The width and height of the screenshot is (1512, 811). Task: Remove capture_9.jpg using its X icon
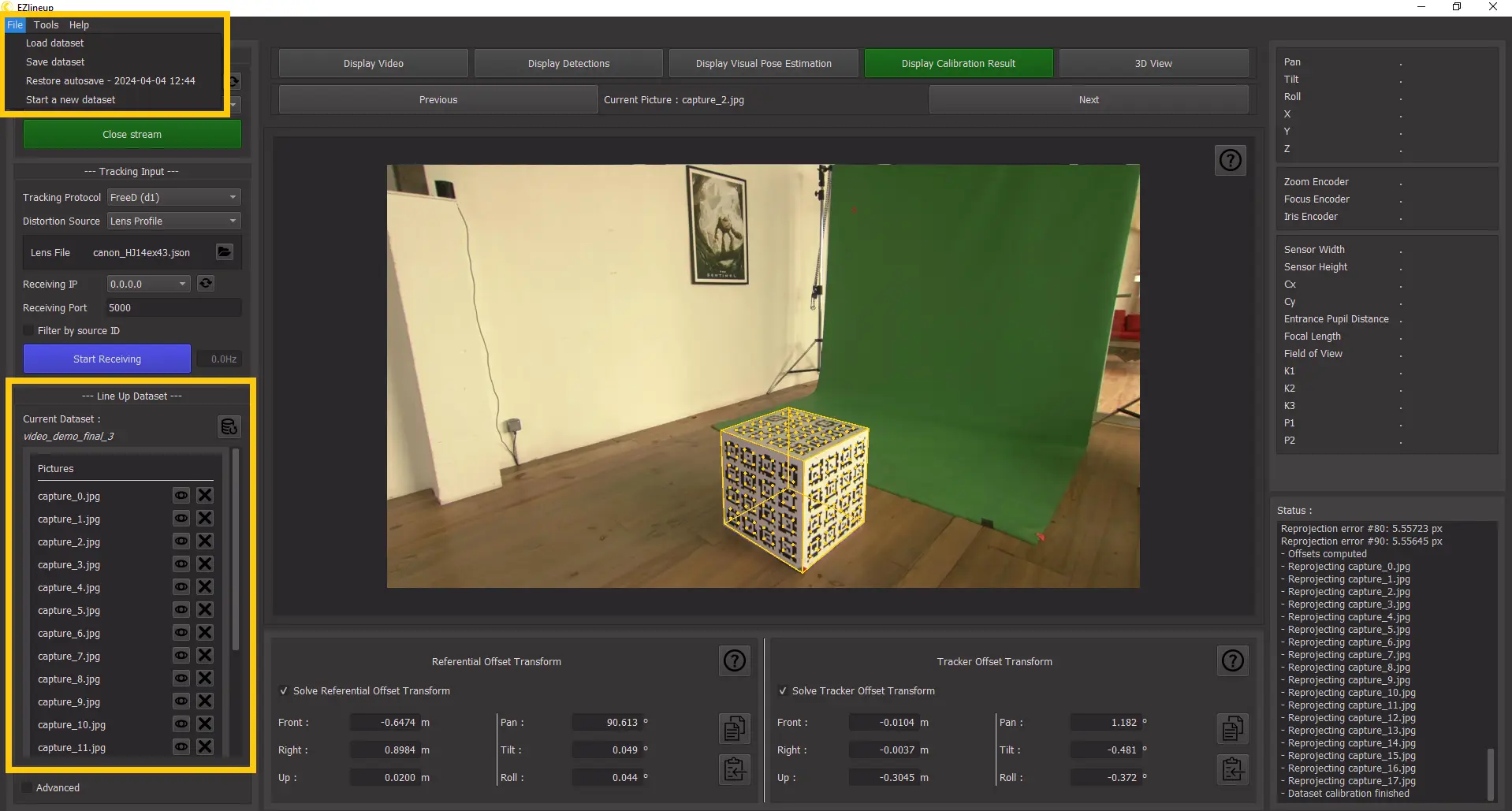[205, 701]
